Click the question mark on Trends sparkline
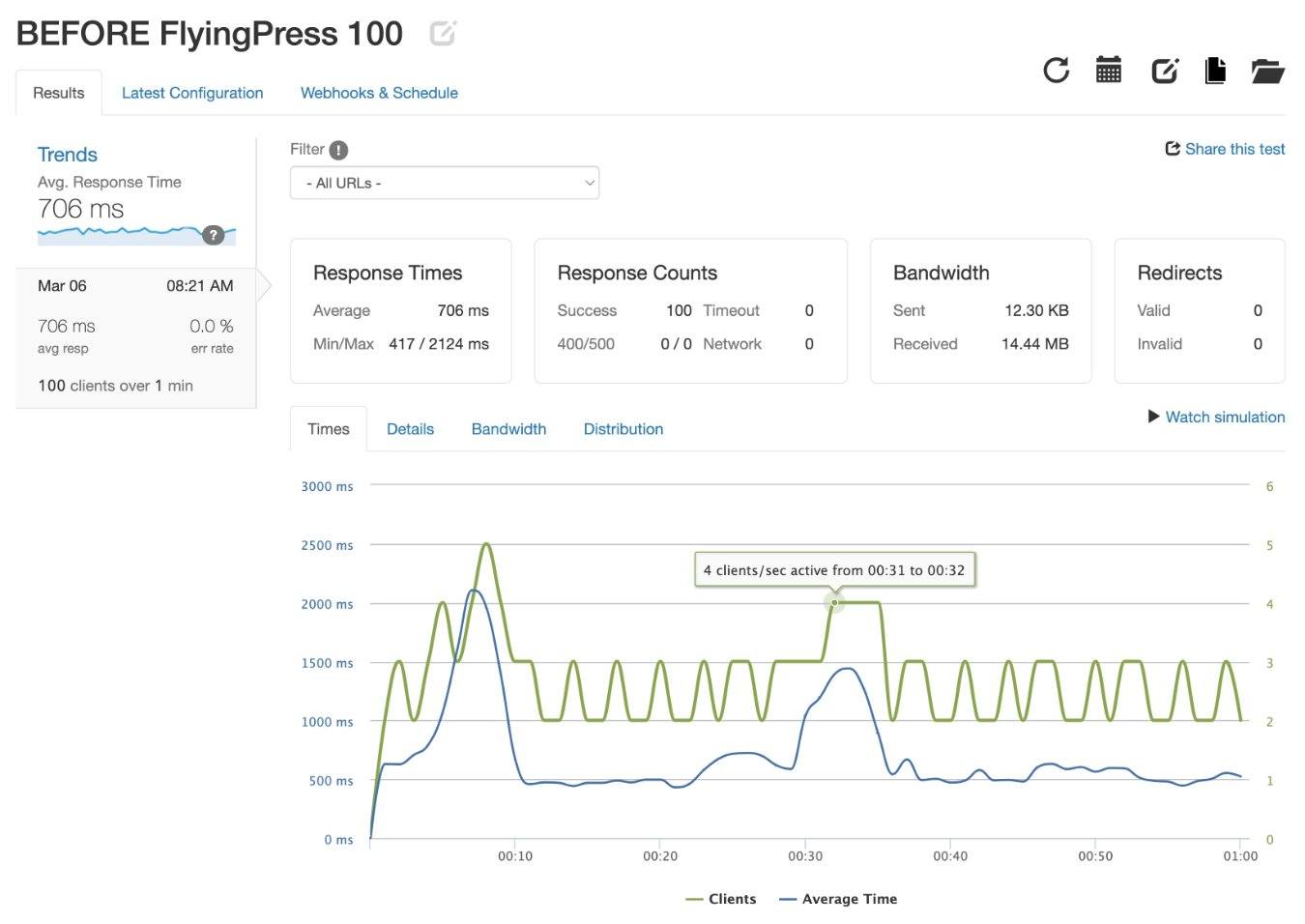The height and width of the screenshot is (924, 1305). click(x=214, y=235)
